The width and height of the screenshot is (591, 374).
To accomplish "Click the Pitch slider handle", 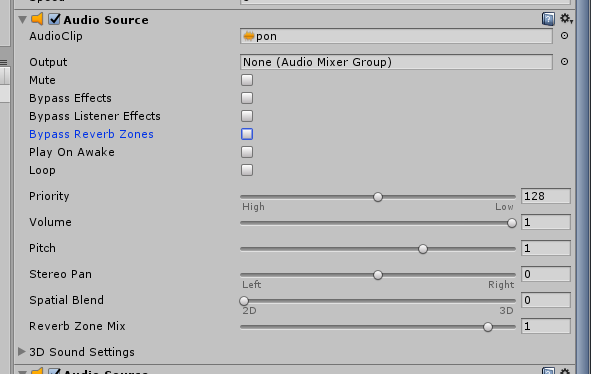I will [x=423, y=249].
